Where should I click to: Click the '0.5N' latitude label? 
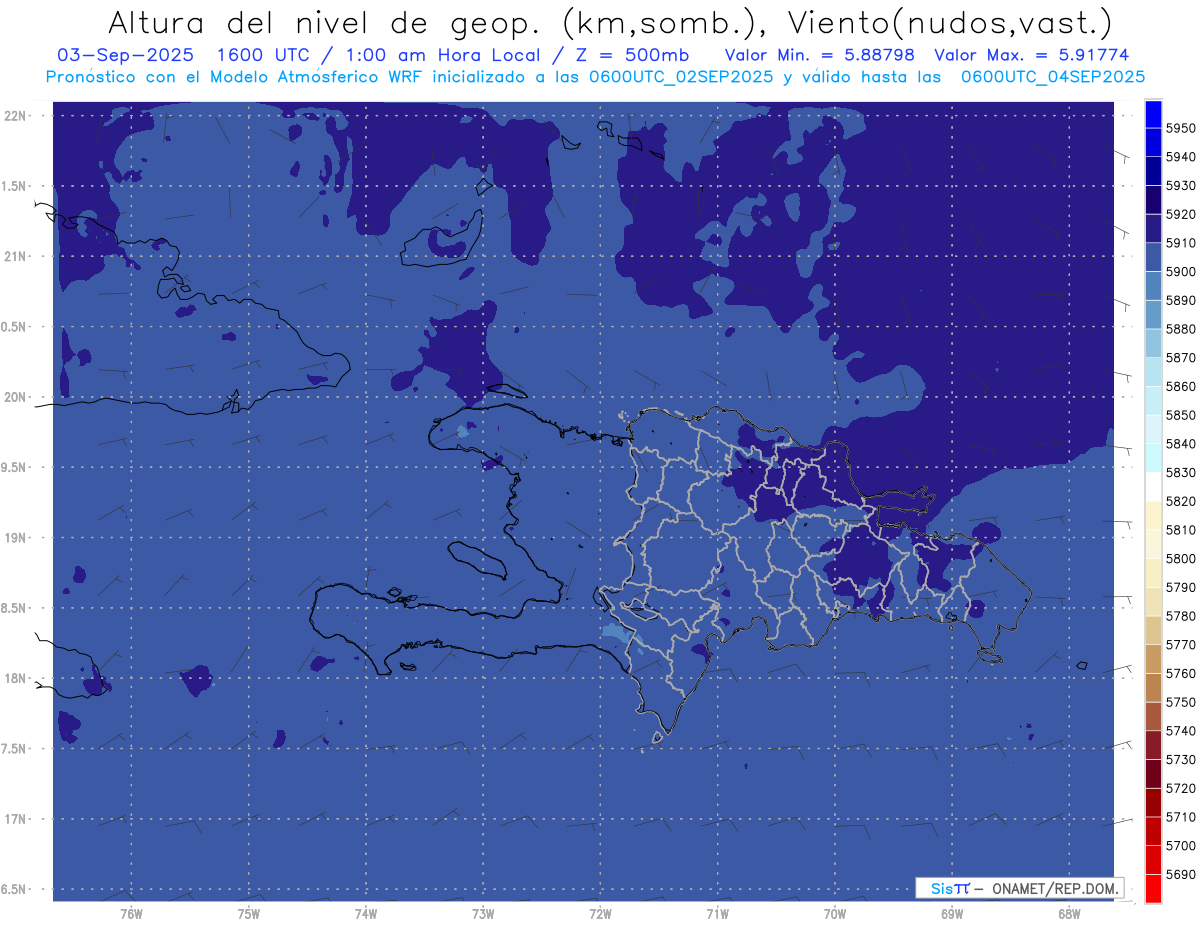click(x=15, y=327)
